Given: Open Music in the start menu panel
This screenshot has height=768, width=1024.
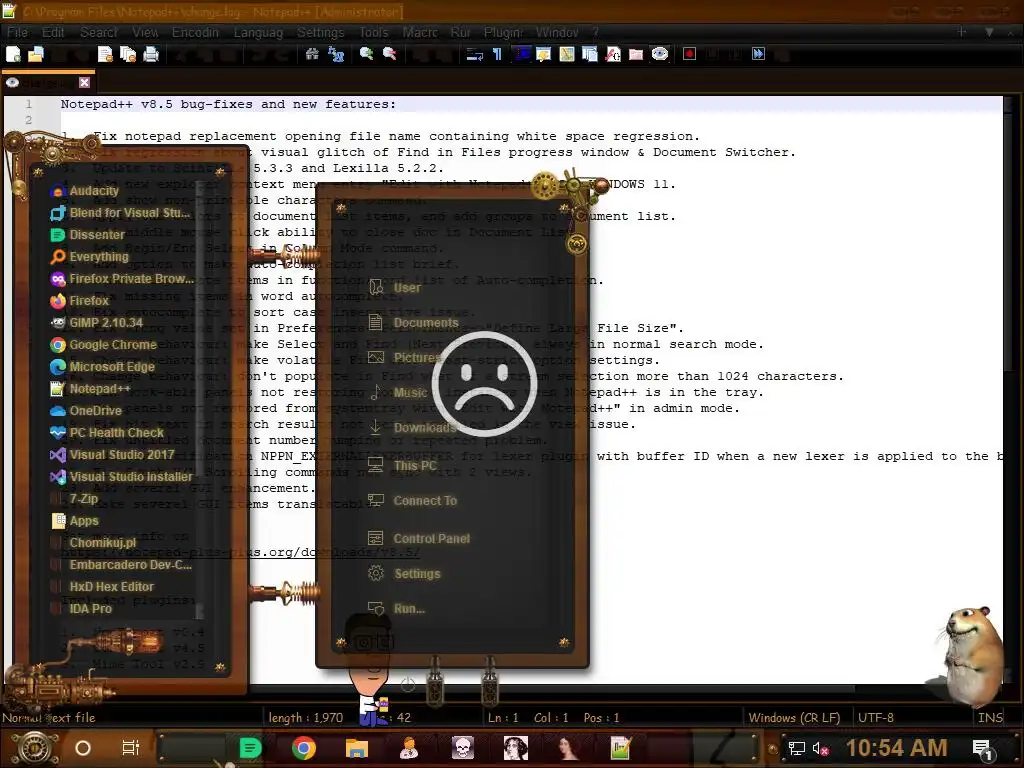Looking at the screenshot, I should click(398, 393).
